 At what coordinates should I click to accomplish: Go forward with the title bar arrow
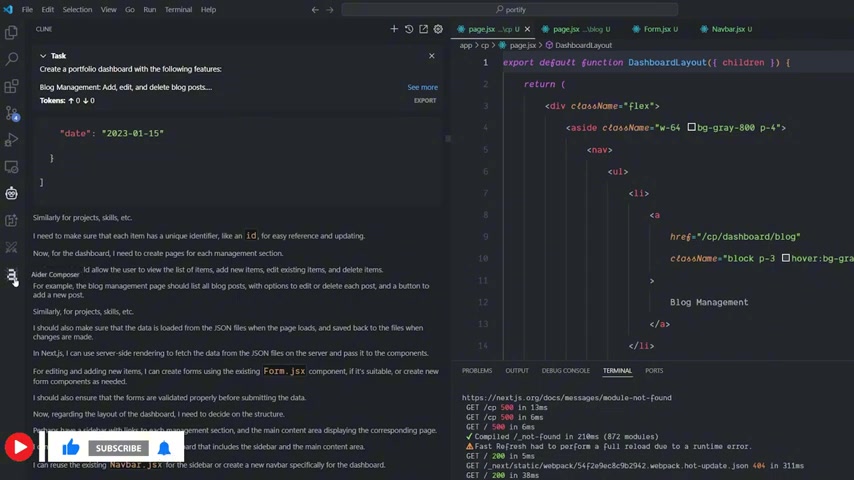click(x=330, y=9)
